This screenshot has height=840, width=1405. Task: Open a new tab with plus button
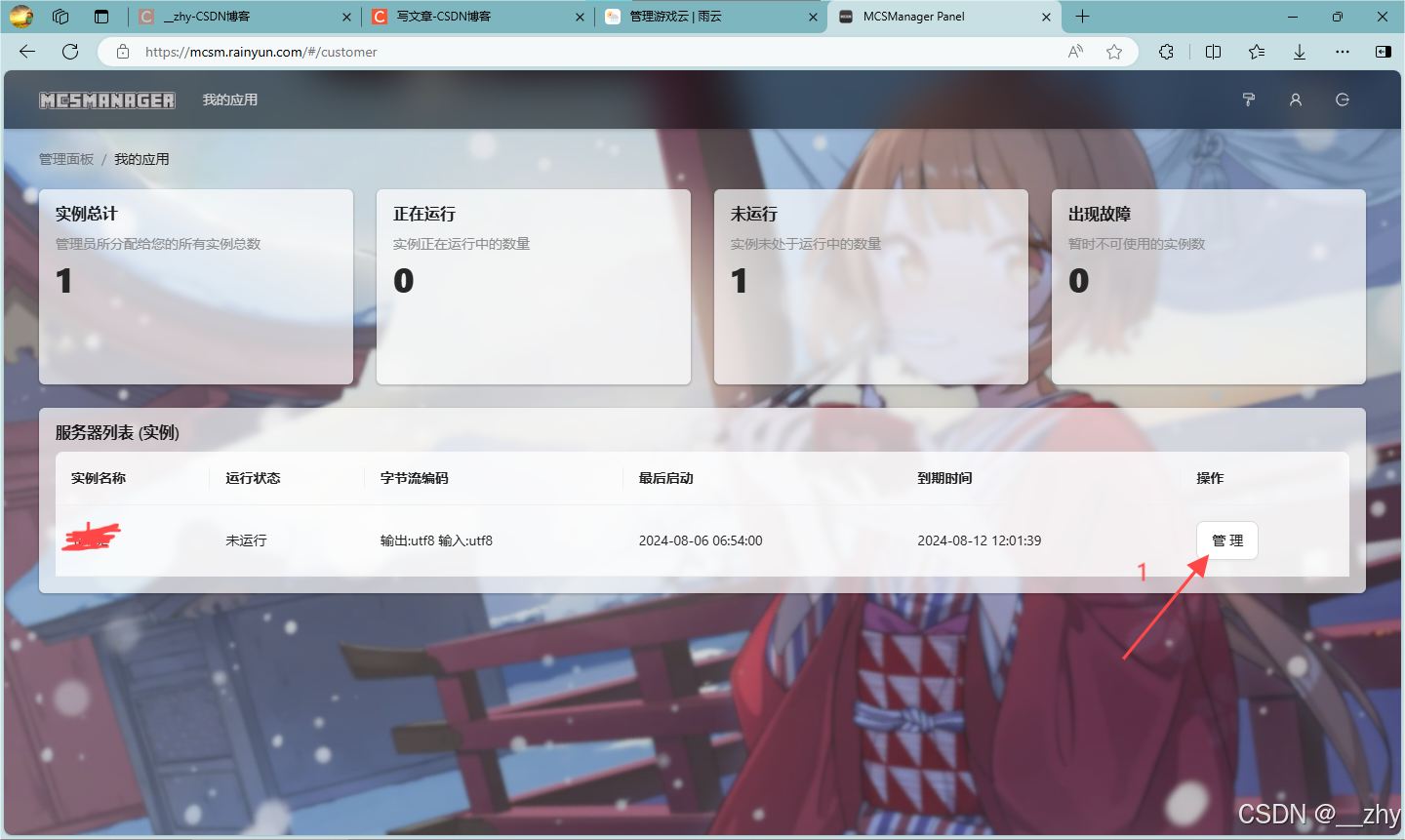tap(1083, 16)
